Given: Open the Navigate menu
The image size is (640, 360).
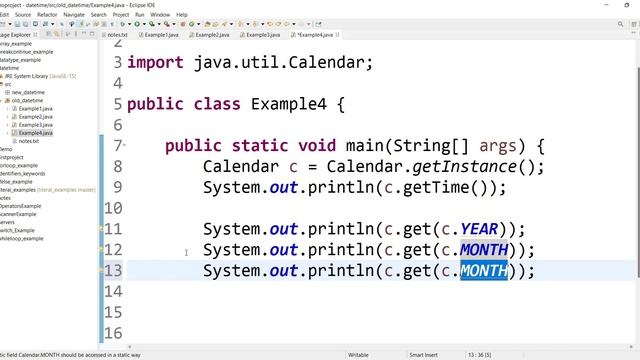Looking at the screenshot, I should click(73, 15).
